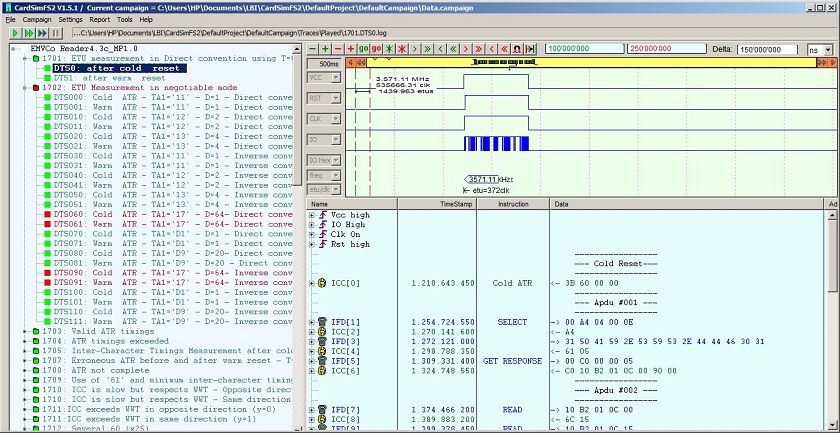
Task: Jump red cursor back with double left chevron
Action: click(505, 49)
